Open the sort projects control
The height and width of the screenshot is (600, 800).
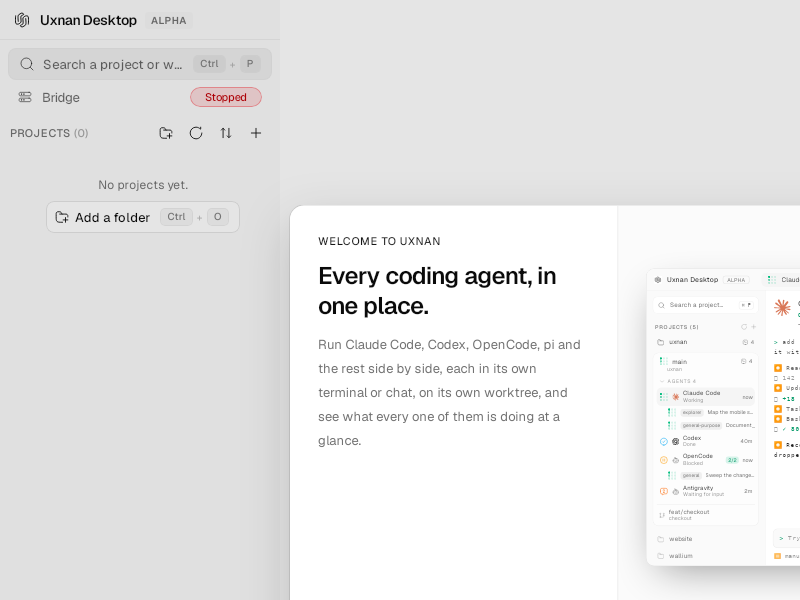pyautogui.click(x=226, y=133)
